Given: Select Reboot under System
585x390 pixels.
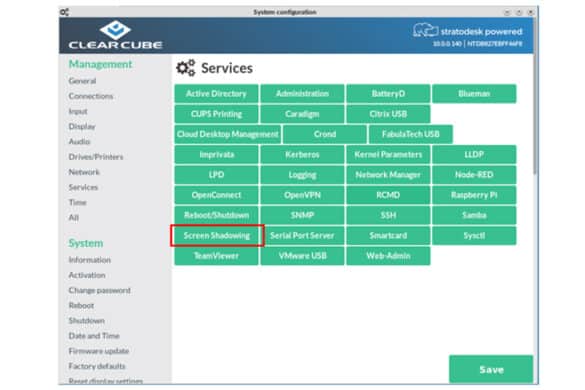Looking at the screenshot, I should [x=81, y=305].
